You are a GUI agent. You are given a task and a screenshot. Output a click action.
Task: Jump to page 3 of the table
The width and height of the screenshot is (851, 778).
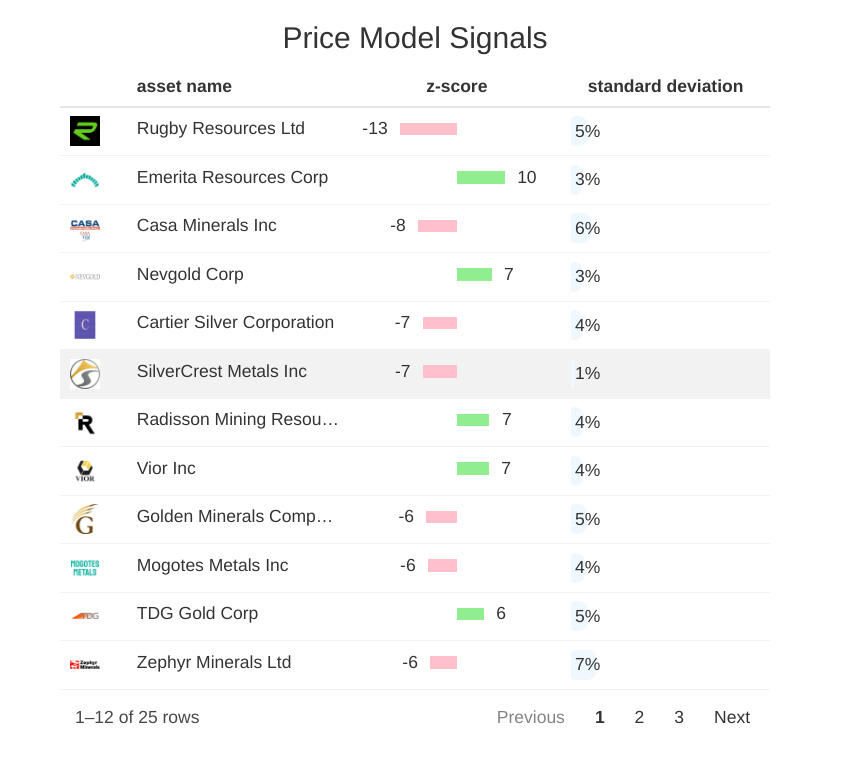tap(679, 717)
